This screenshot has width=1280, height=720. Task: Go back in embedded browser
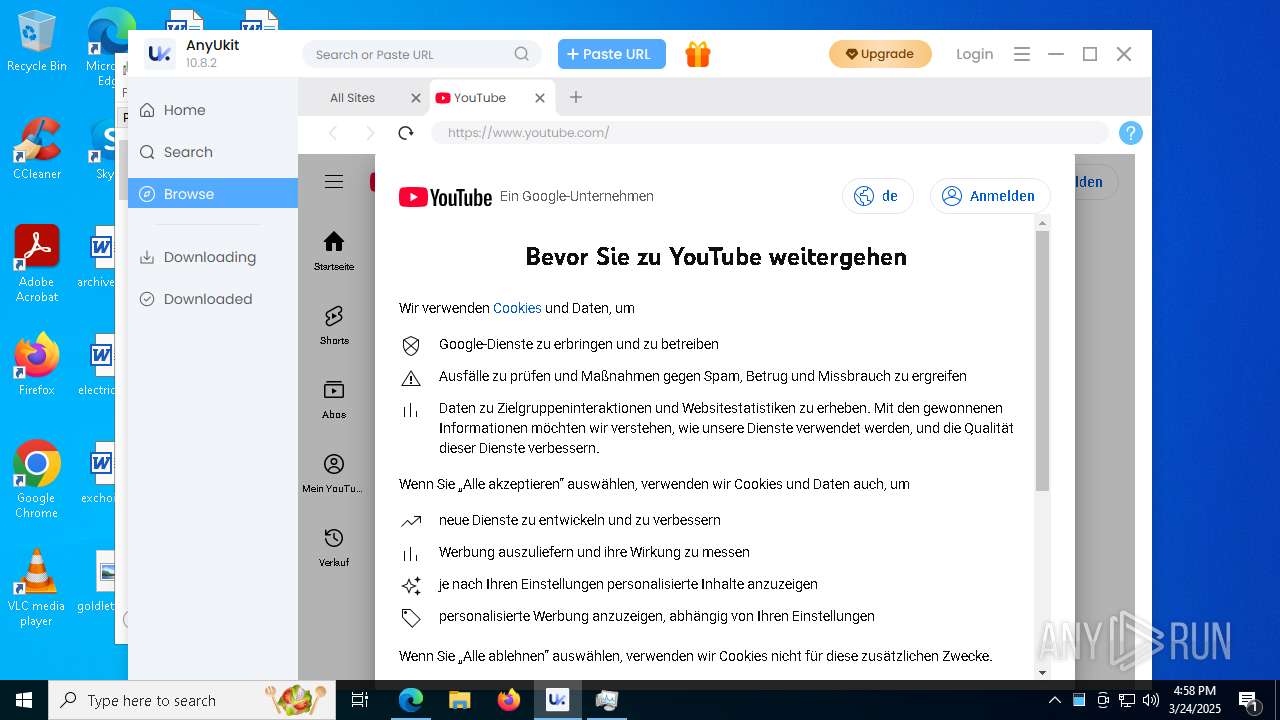[333, 133]
